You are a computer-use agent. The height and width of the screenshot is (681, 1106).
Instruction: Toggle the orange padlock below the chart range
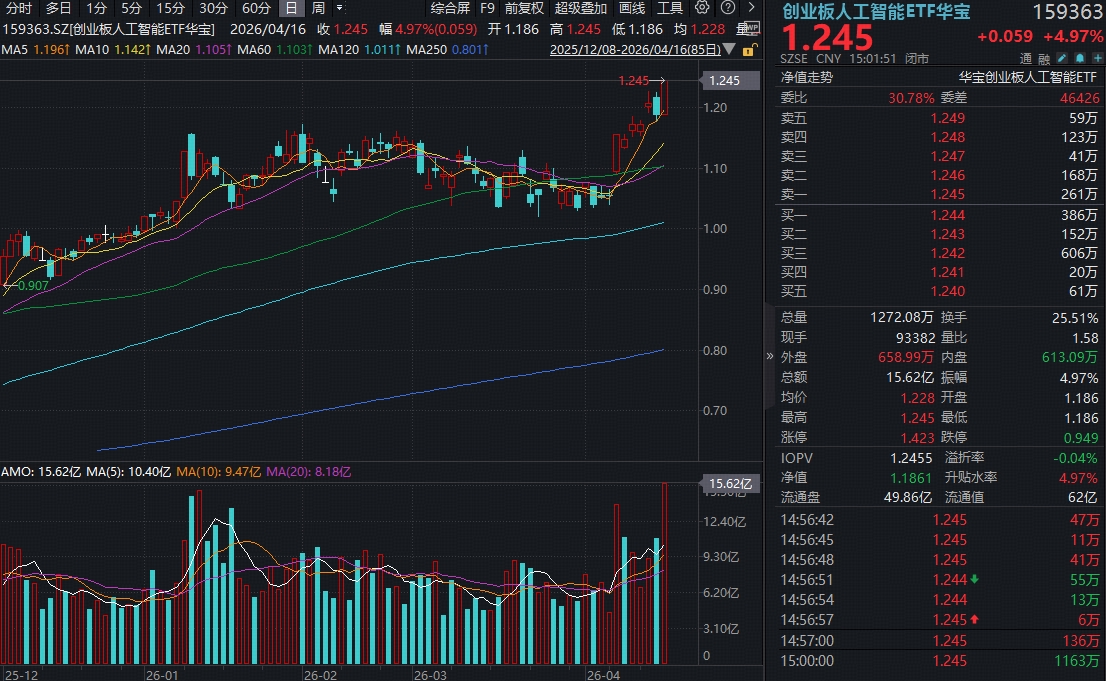[x=748, y=50]
